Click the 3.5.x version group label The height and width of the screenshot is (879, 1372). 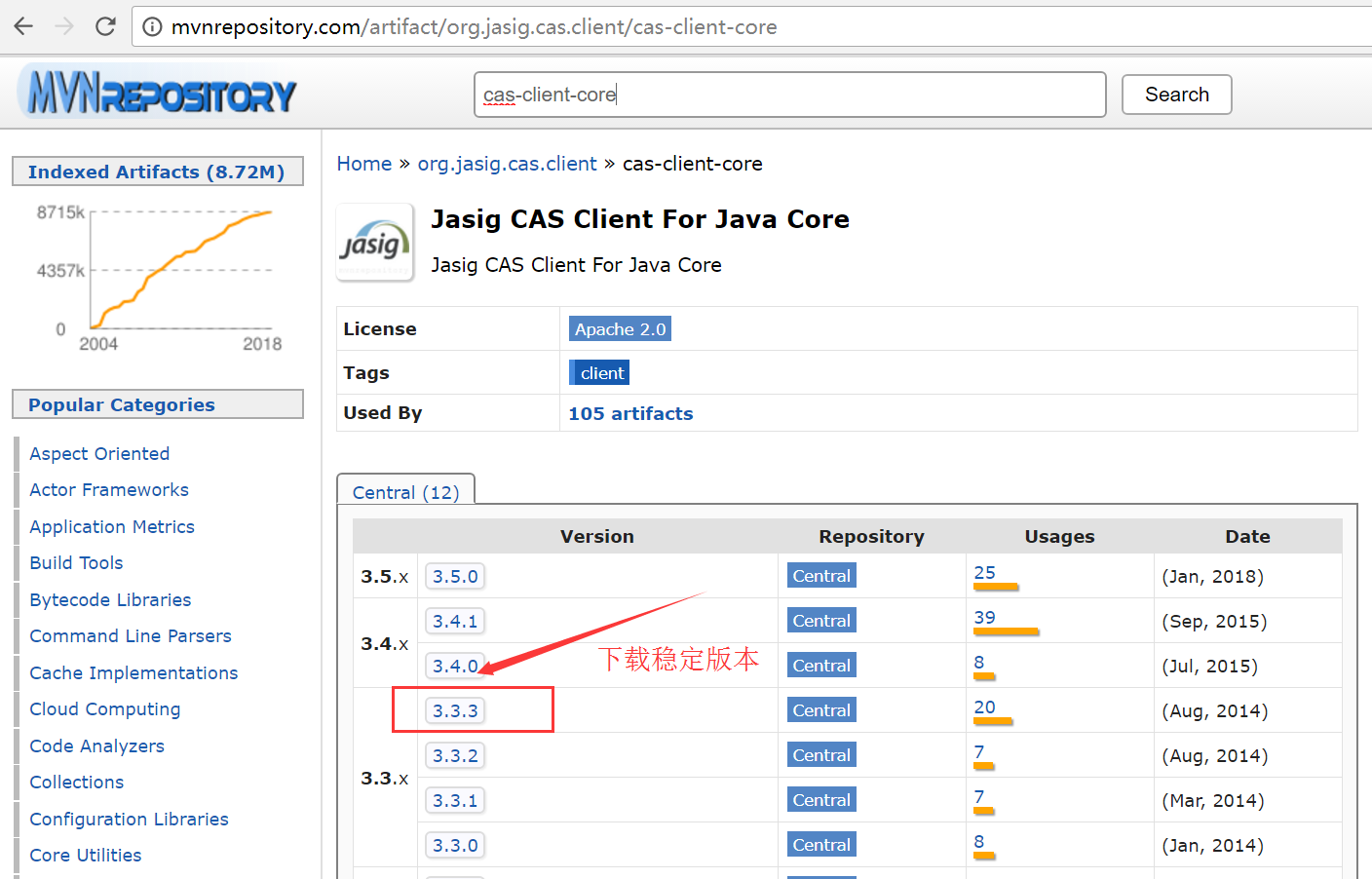tap(385, 576)
